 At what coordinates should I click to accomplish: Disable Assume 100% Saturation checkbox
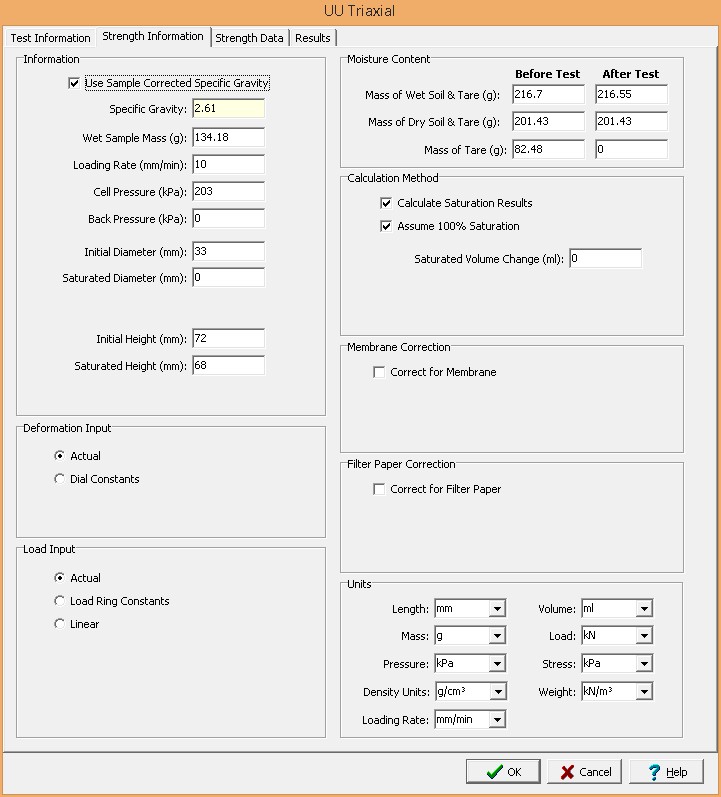[x=386, y=226]
